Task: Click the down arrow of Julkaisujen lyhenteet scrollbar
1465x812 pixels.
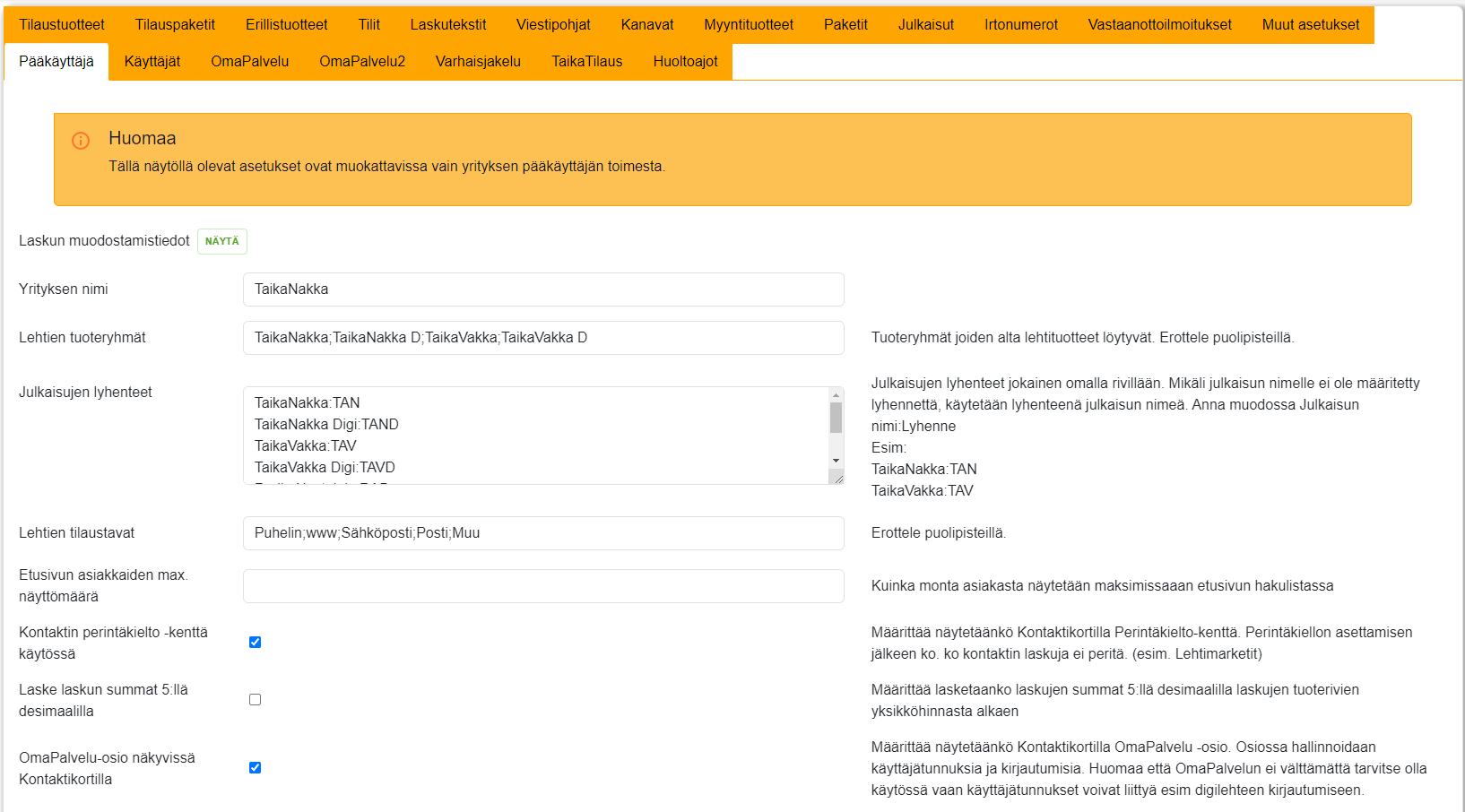Action: coord(836,461)
